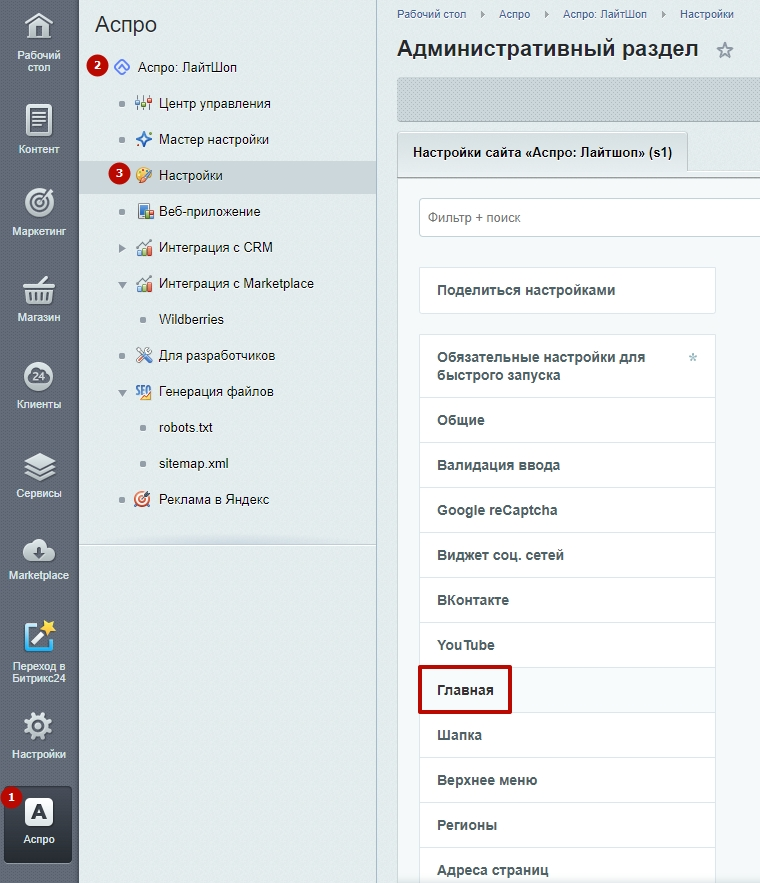Screen dimensions: 760x883
Task: Open Реклама в Яндекс tree item
Action: (x=214, y=500)
